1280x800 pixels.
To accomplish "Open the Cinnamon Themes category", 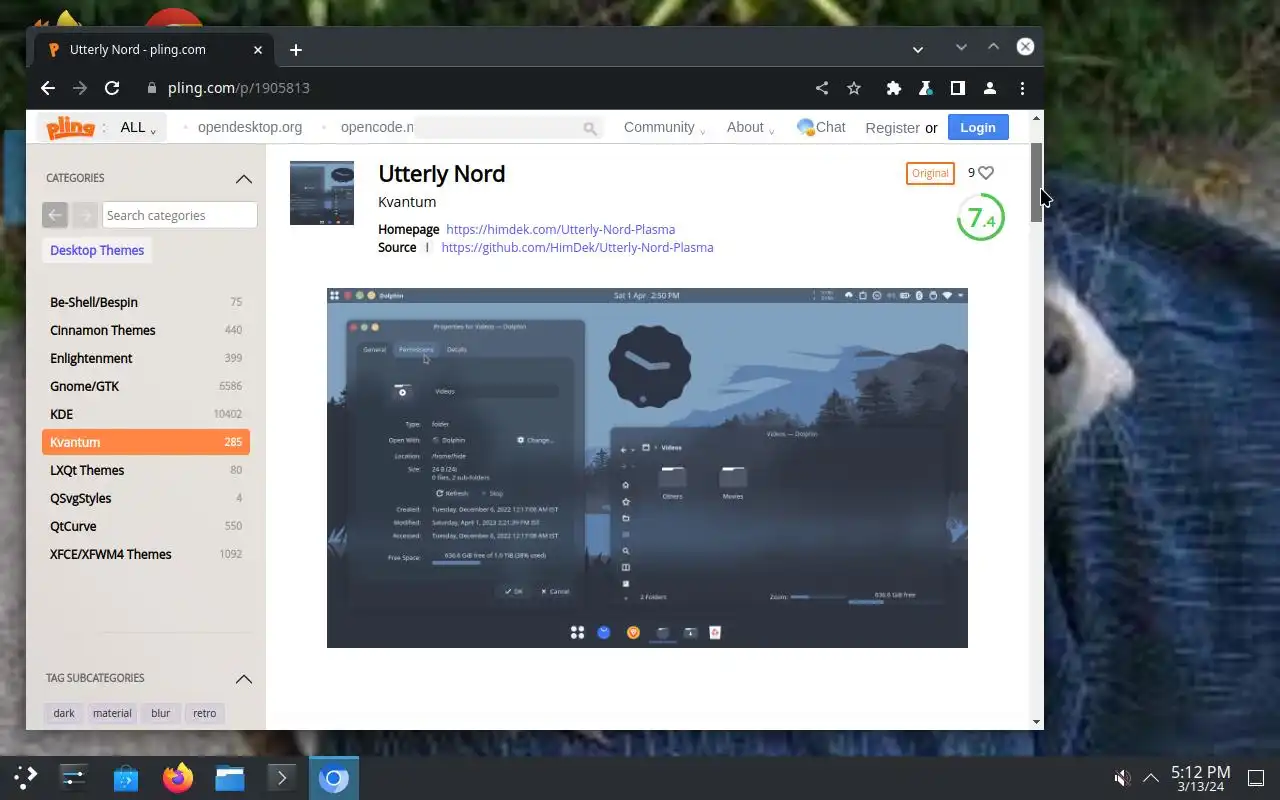I will point(146,330).
